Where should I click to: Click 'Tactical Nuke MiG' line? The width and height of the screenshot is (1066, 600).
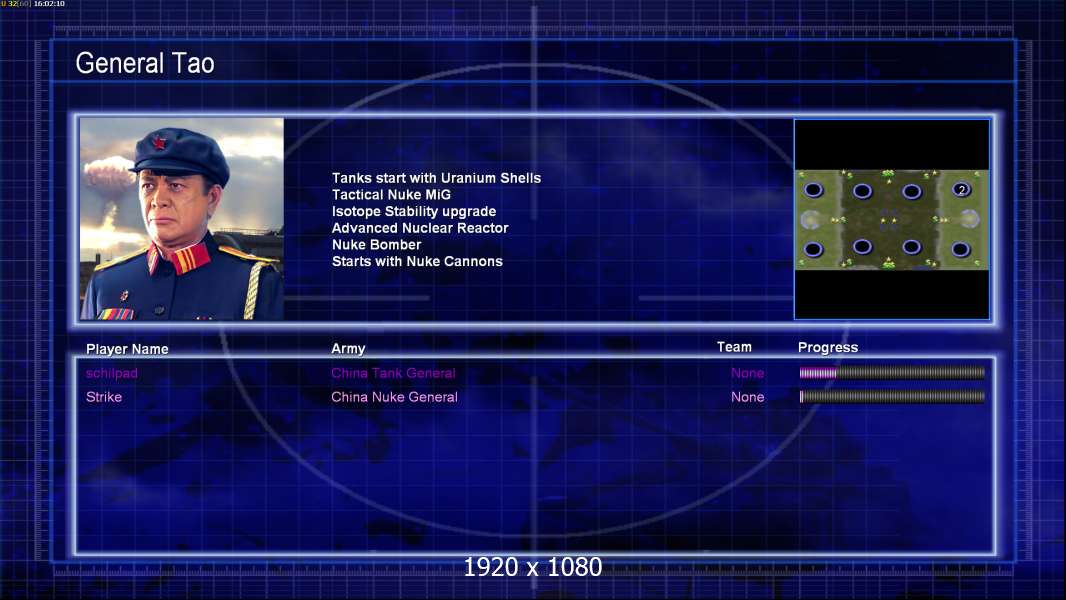391,194
